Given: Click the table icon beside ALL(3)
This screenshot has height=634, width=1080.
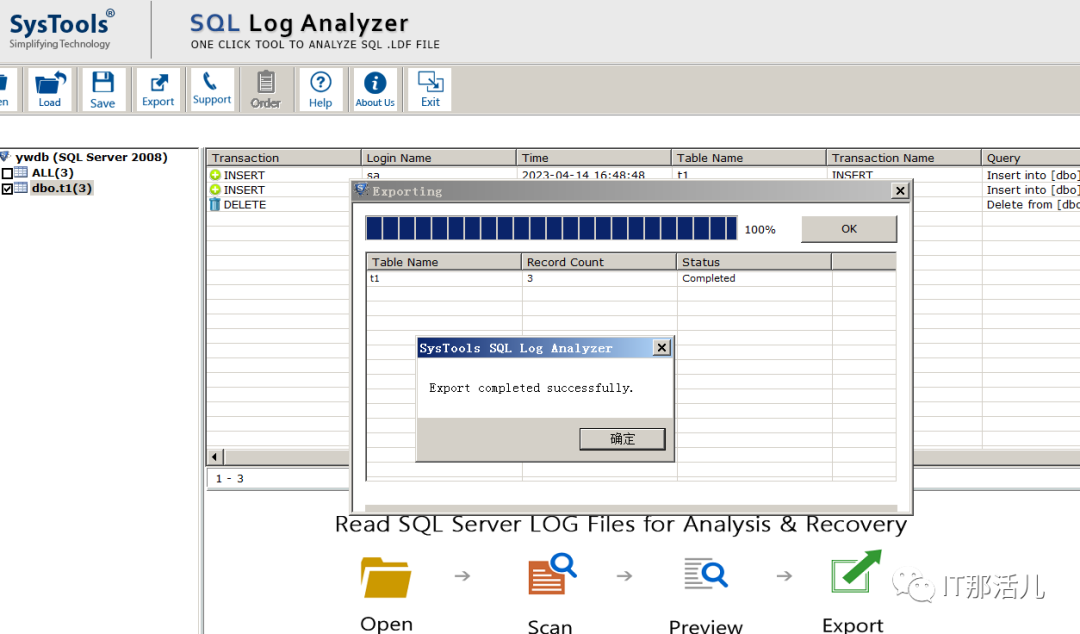Looking at the screenshot, I should coord(21,172).
